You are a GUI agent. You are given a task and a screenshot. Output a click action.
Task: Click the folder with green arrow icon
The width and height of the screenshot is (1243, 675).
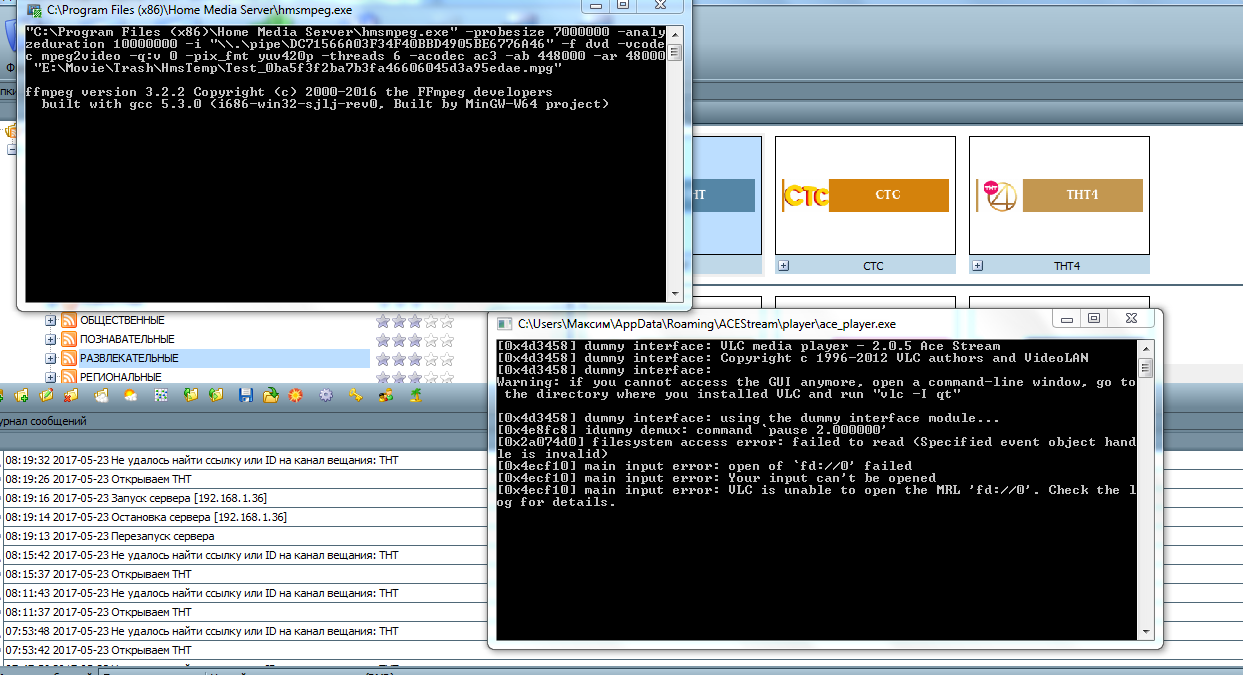270,396
